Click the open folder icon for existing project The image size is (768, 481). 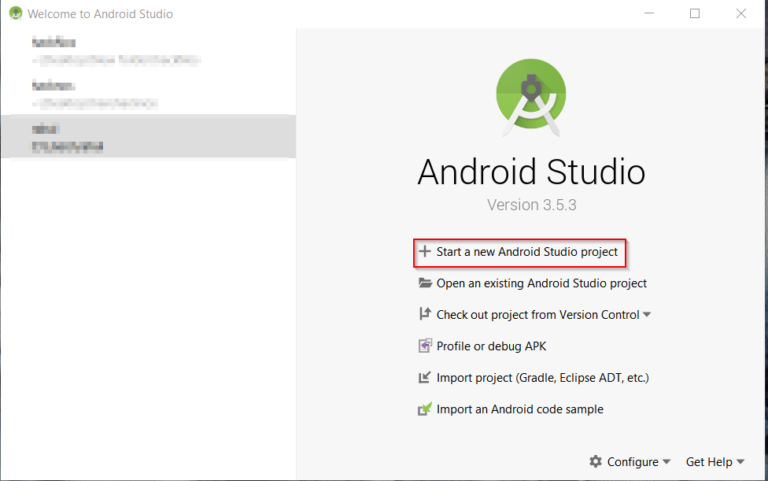coord(425,283)
